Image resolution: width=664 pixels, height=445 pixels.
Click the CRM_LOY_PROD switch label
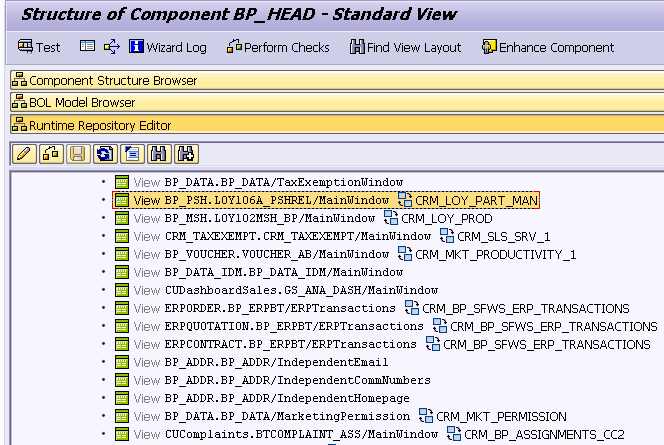(x=447, y=218)
